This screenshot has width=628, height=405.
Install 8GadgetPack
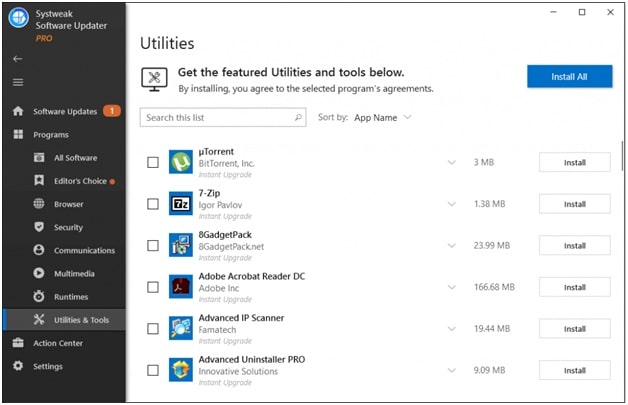[x=574, y=246]
